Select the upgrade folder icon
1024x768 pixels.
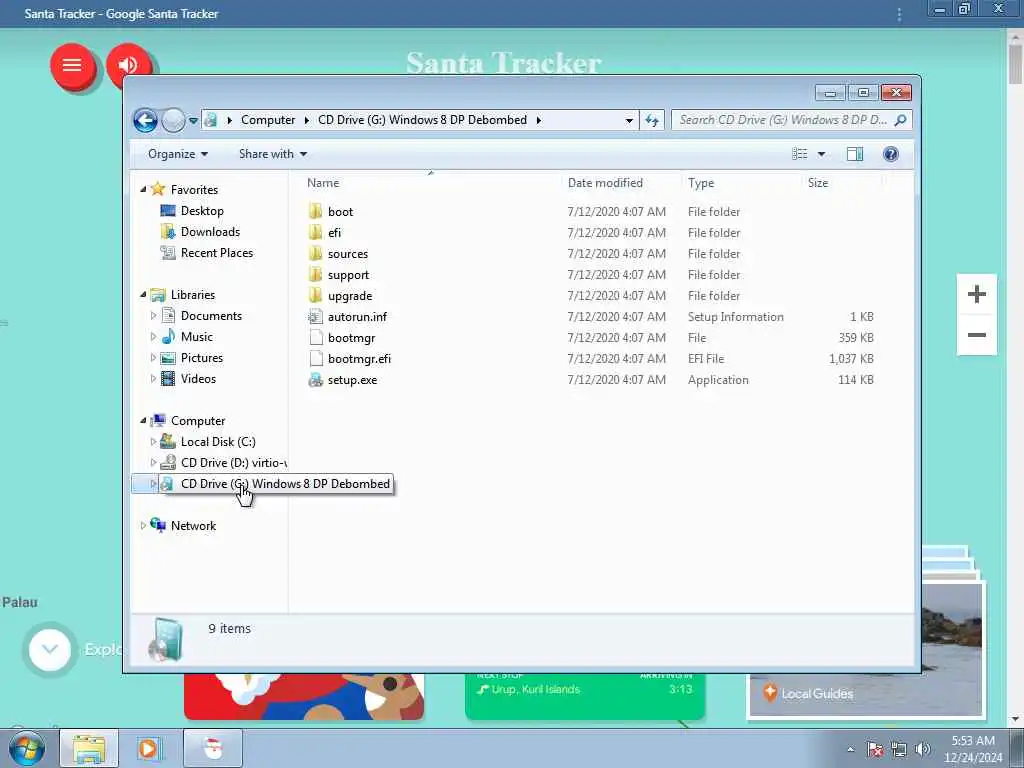pos(315,295)
